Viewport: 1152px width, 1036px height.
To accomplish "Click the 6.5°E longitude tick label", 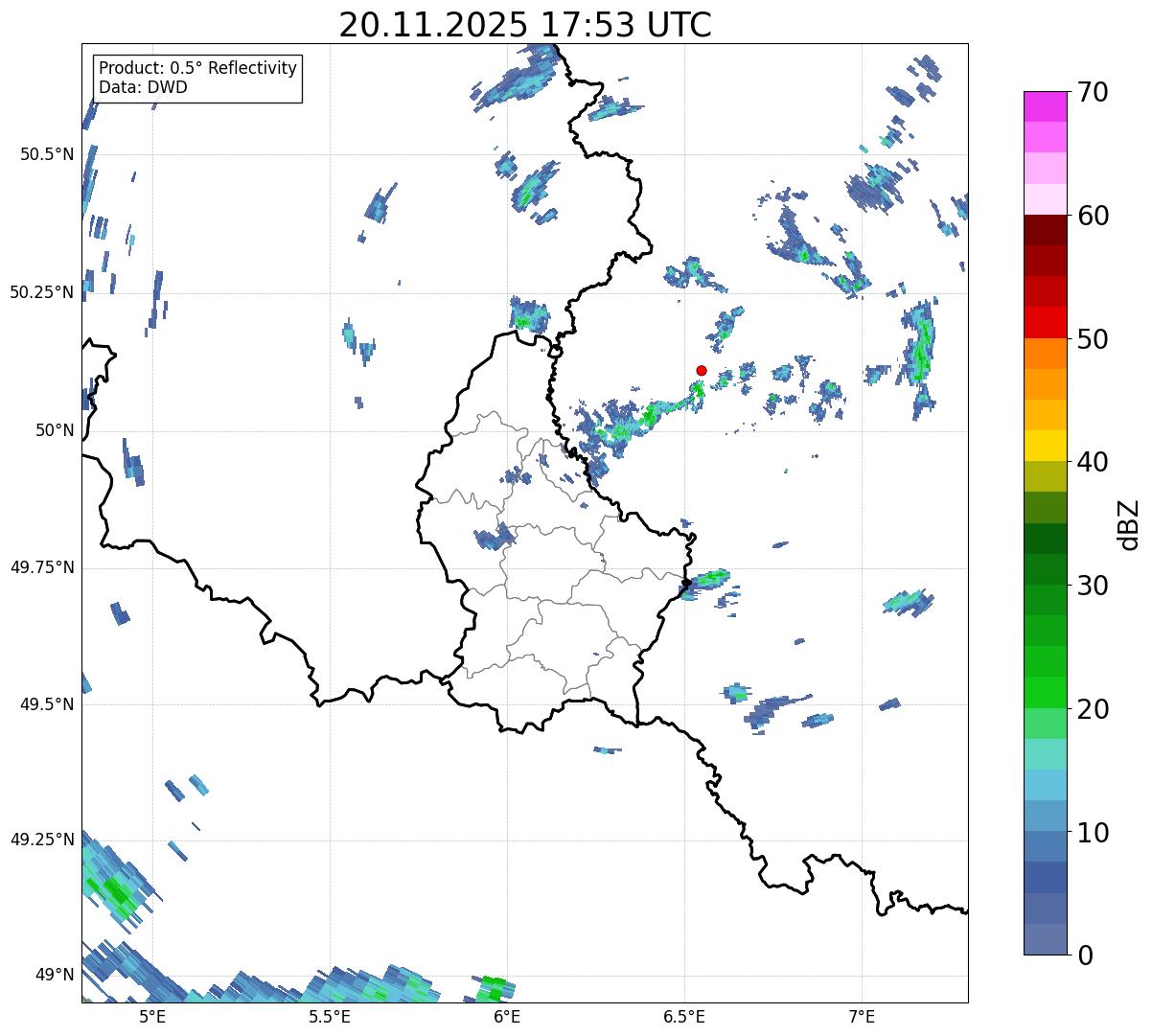I will coord(684,1016).
